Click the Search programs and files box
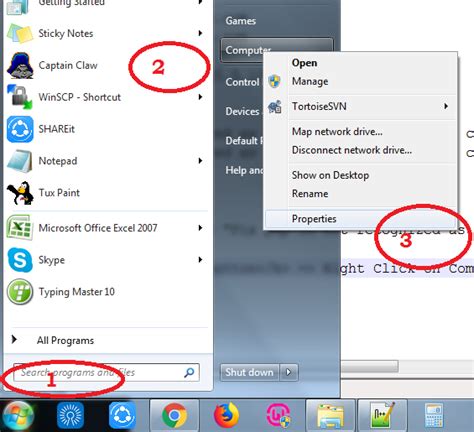The width and height of the screenshot is (474, 432). [106, 372]
